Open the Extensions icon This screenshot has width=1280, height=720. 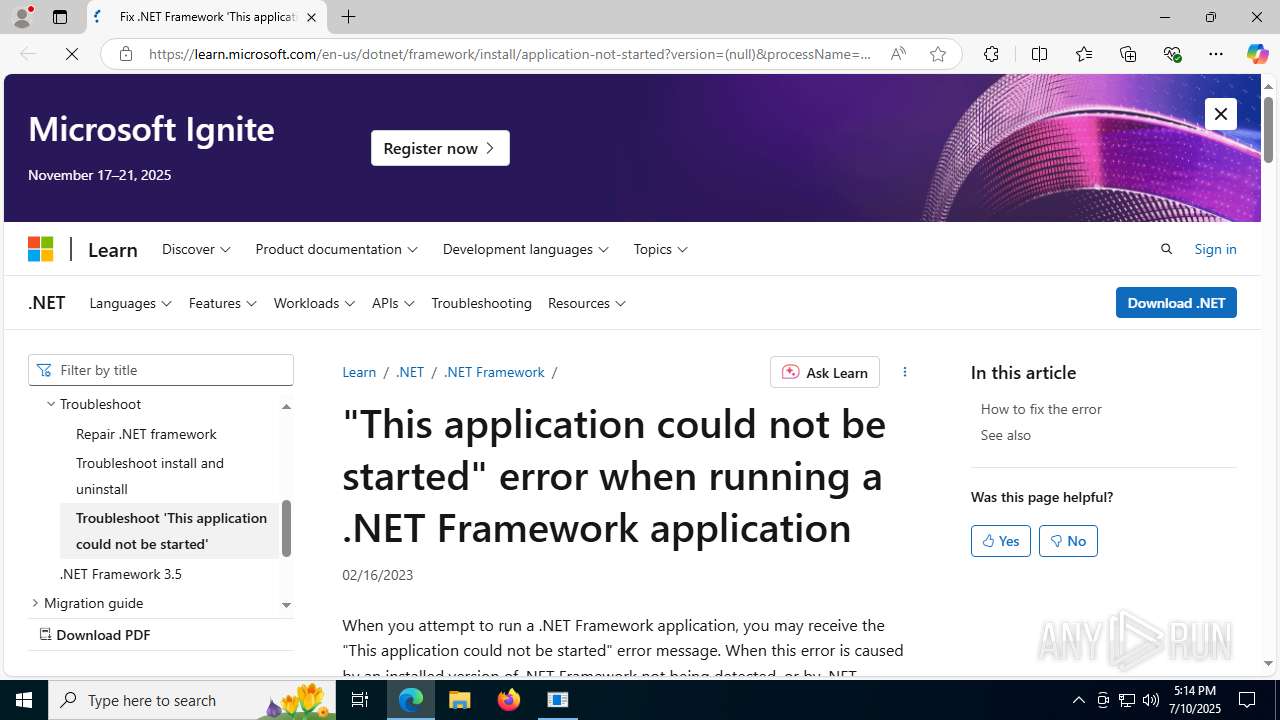pos(991,54)
